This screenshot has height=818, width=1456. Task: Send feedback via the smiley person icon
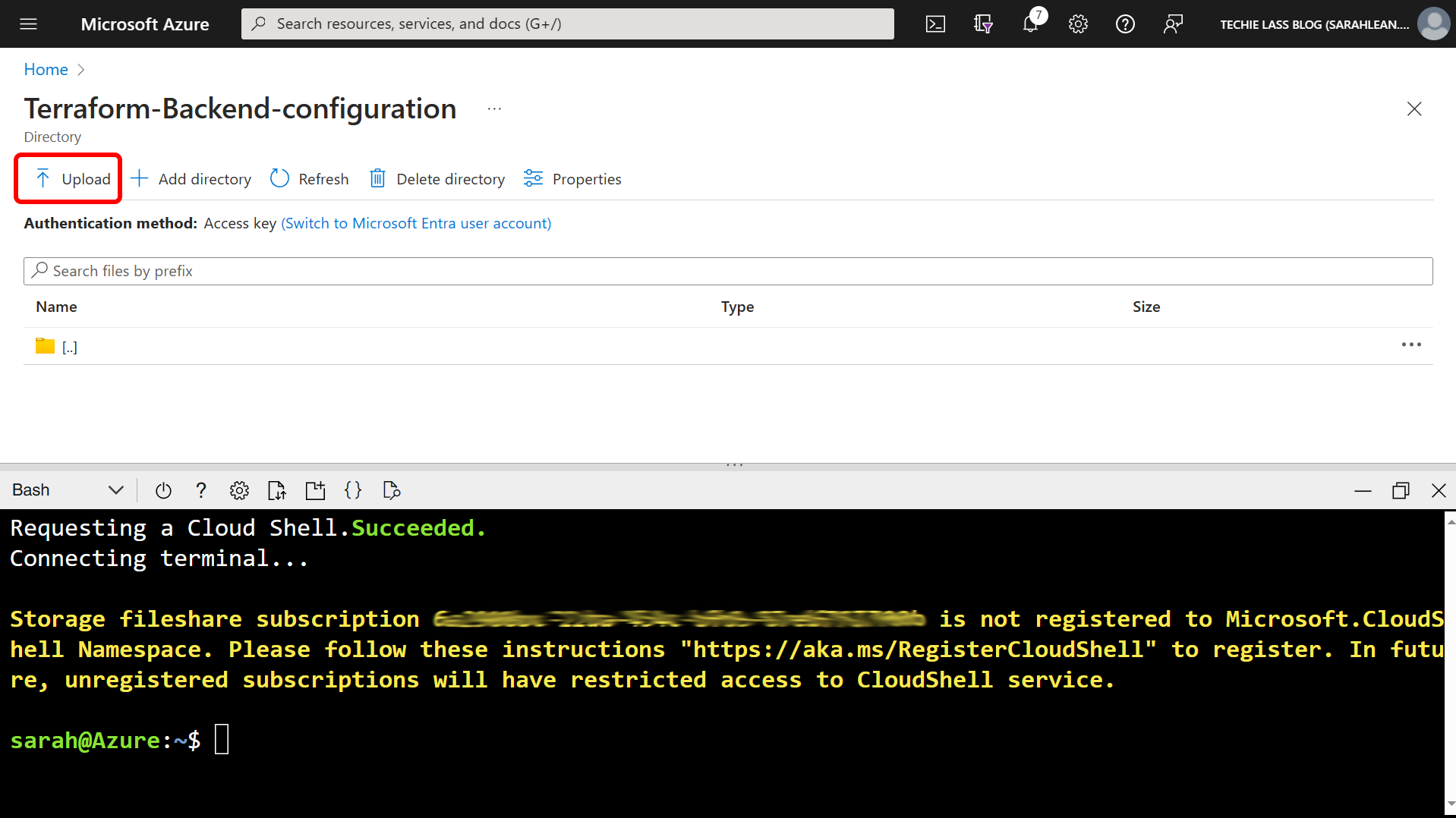click(1173, 24)
